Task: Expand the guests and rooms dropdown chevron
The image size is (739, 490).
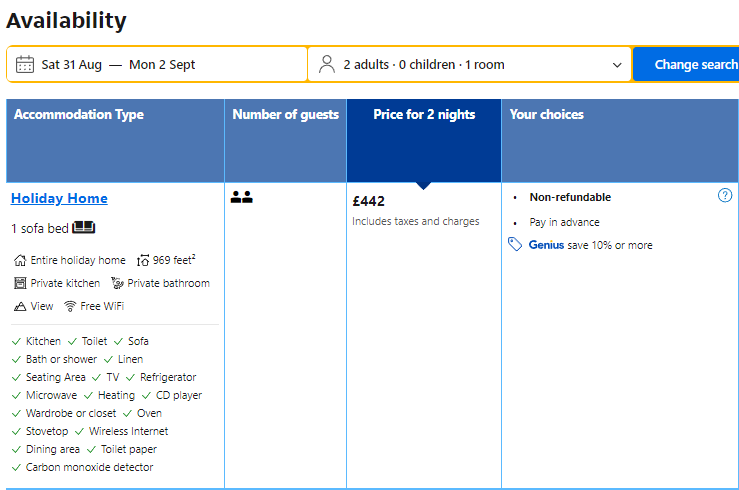Action: tap(617, 65)
